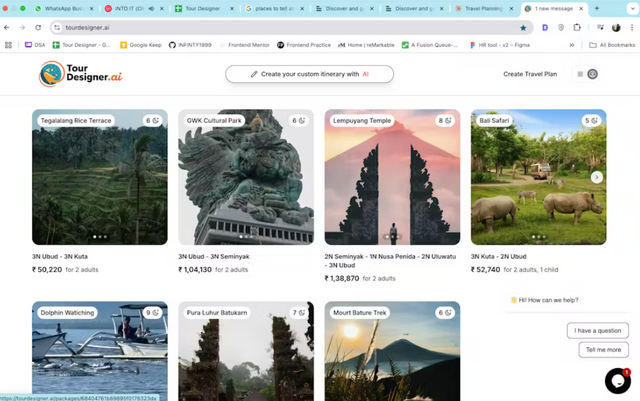Click the site info icon in address bar
640x401 pixels.
tap(57, 27)
